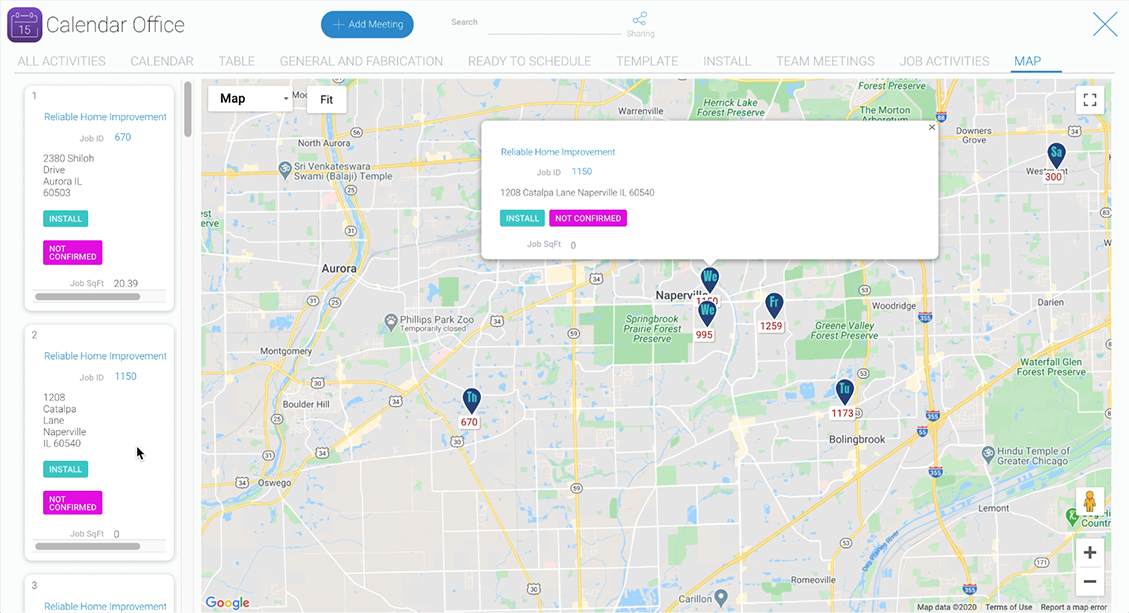Screen dimensions: 1129x613
Task: Open Reliable Home Improvement link in card 2
Action: coord(105,356)
